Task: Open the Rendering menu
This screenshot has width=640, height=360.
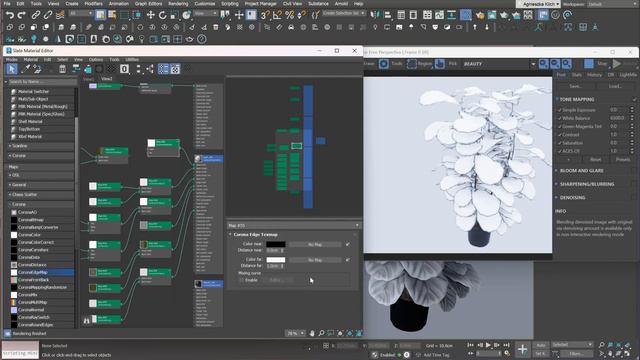Action: pos(178,4)
